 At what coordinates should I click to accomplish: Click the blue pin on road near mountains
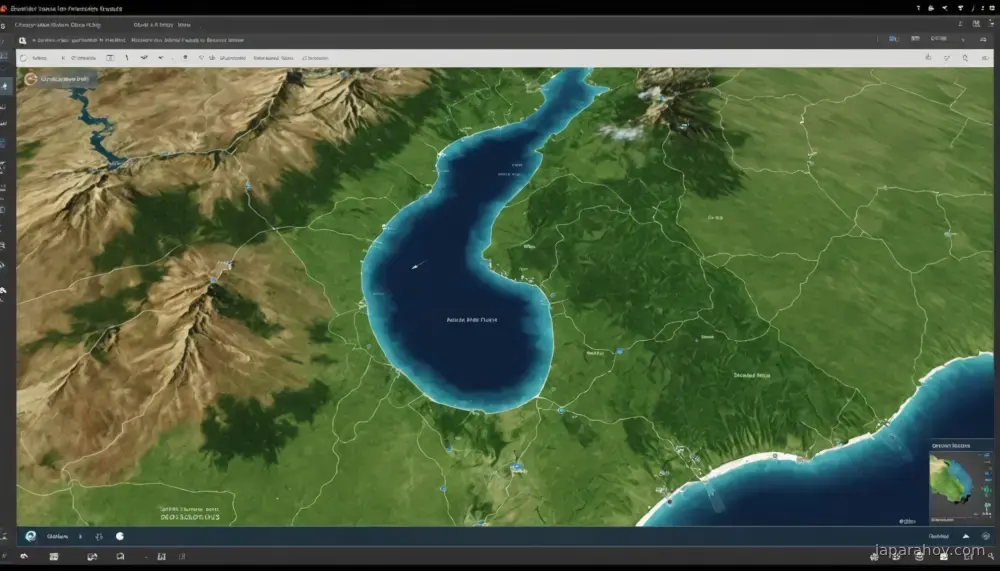tap(248, 187)
